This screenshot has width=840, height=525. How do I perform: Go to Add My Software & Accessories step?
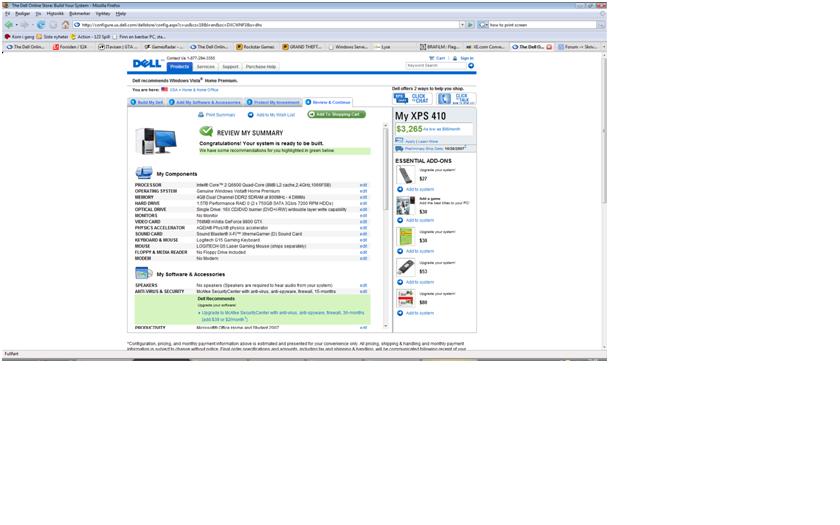205,102
